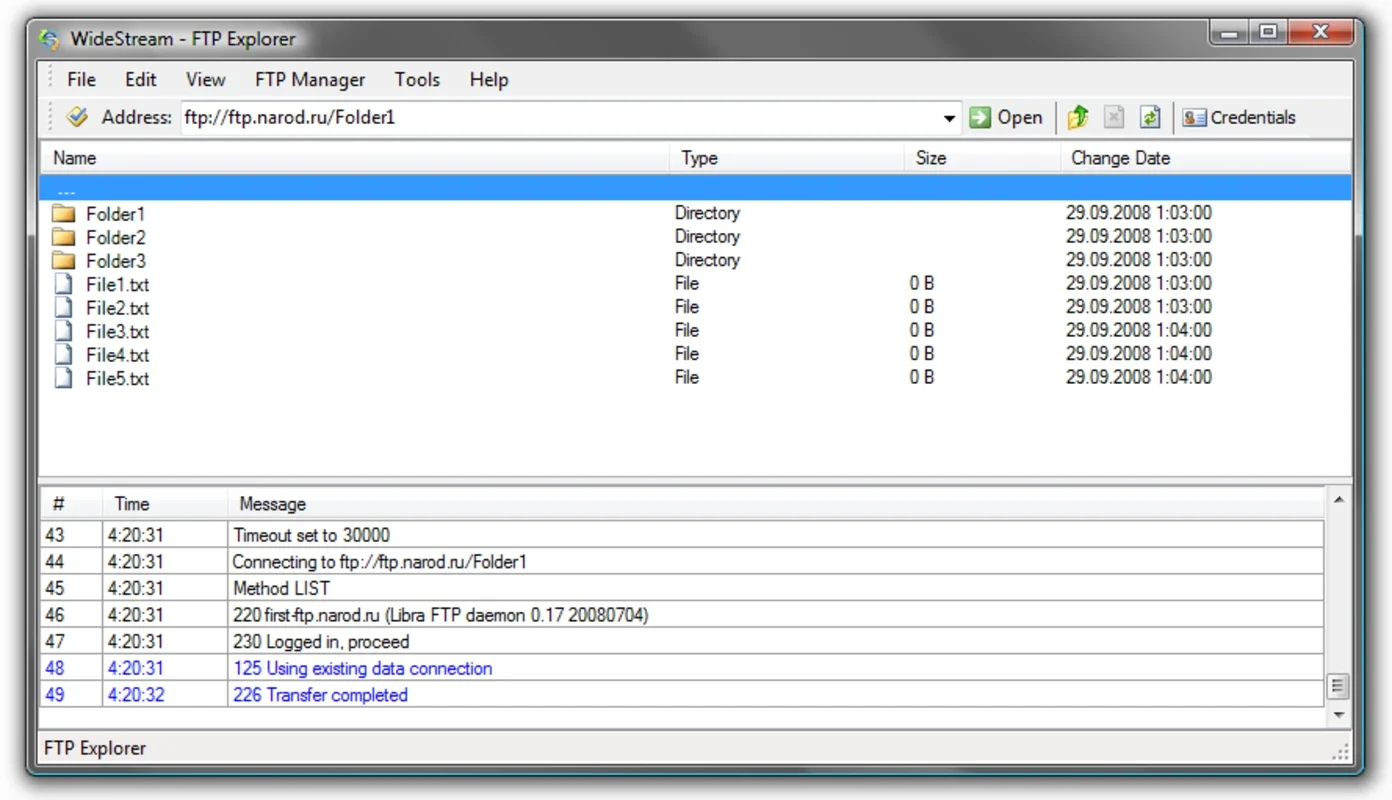
Task: Click the Refresh toolbar icon
Action: (x=1150, y=117)
